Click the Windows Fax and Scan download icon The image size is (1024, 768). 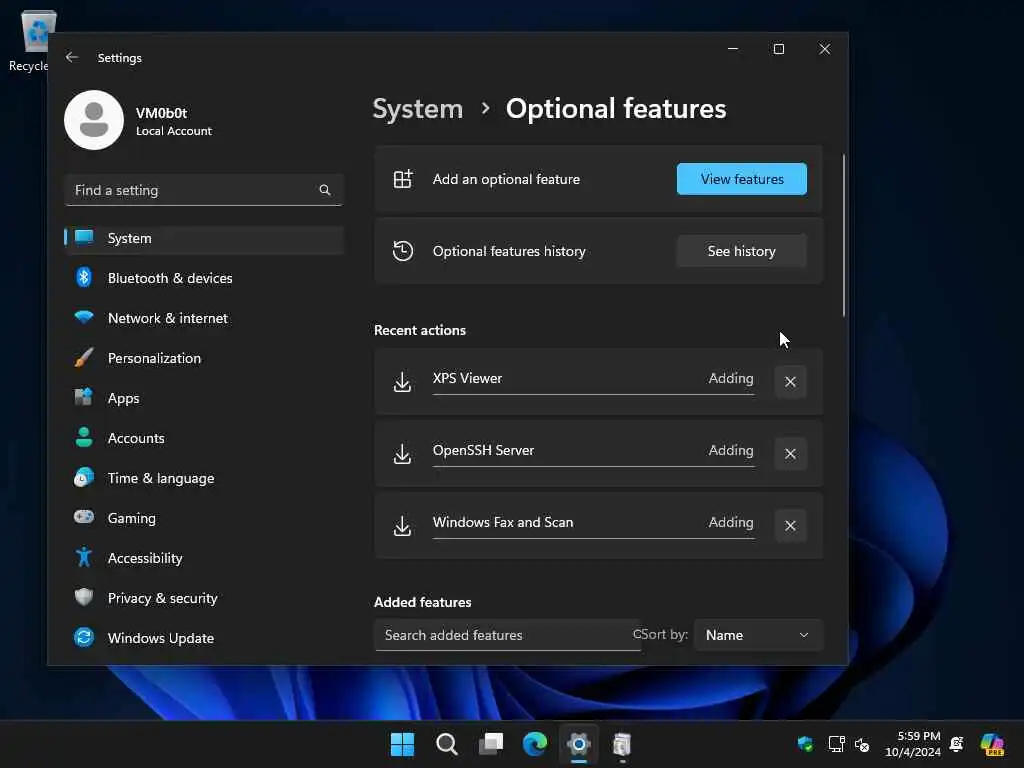[x=402, y=526]
